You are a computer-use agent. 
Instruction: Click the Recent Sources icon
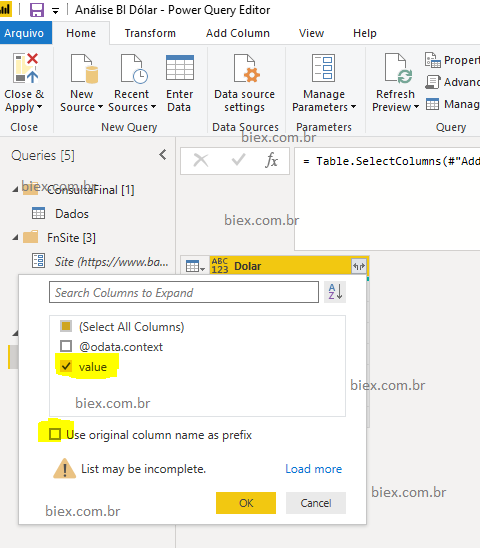134,68
